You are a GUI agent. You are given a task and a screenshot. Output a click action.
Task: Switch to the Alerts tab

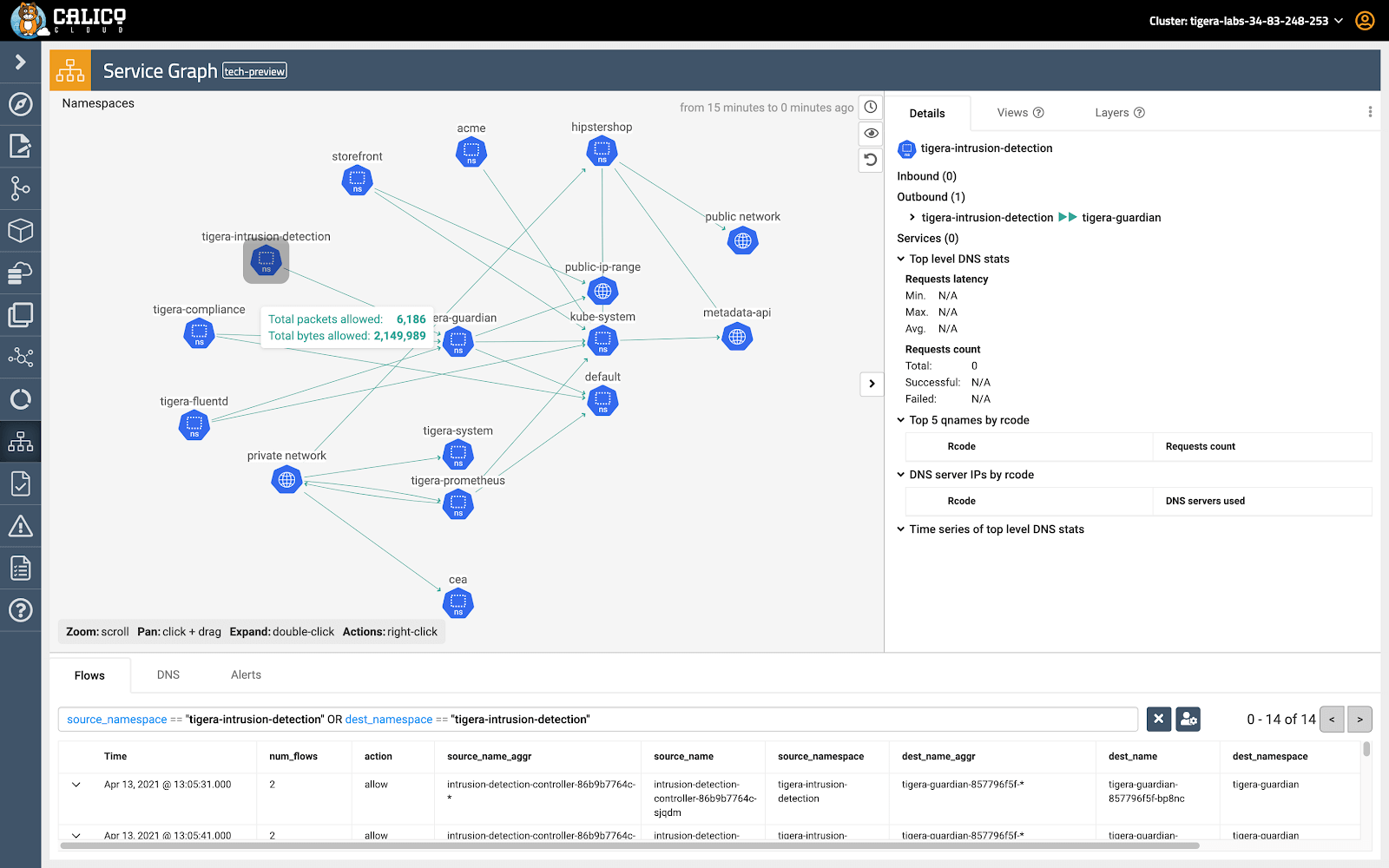246,674
